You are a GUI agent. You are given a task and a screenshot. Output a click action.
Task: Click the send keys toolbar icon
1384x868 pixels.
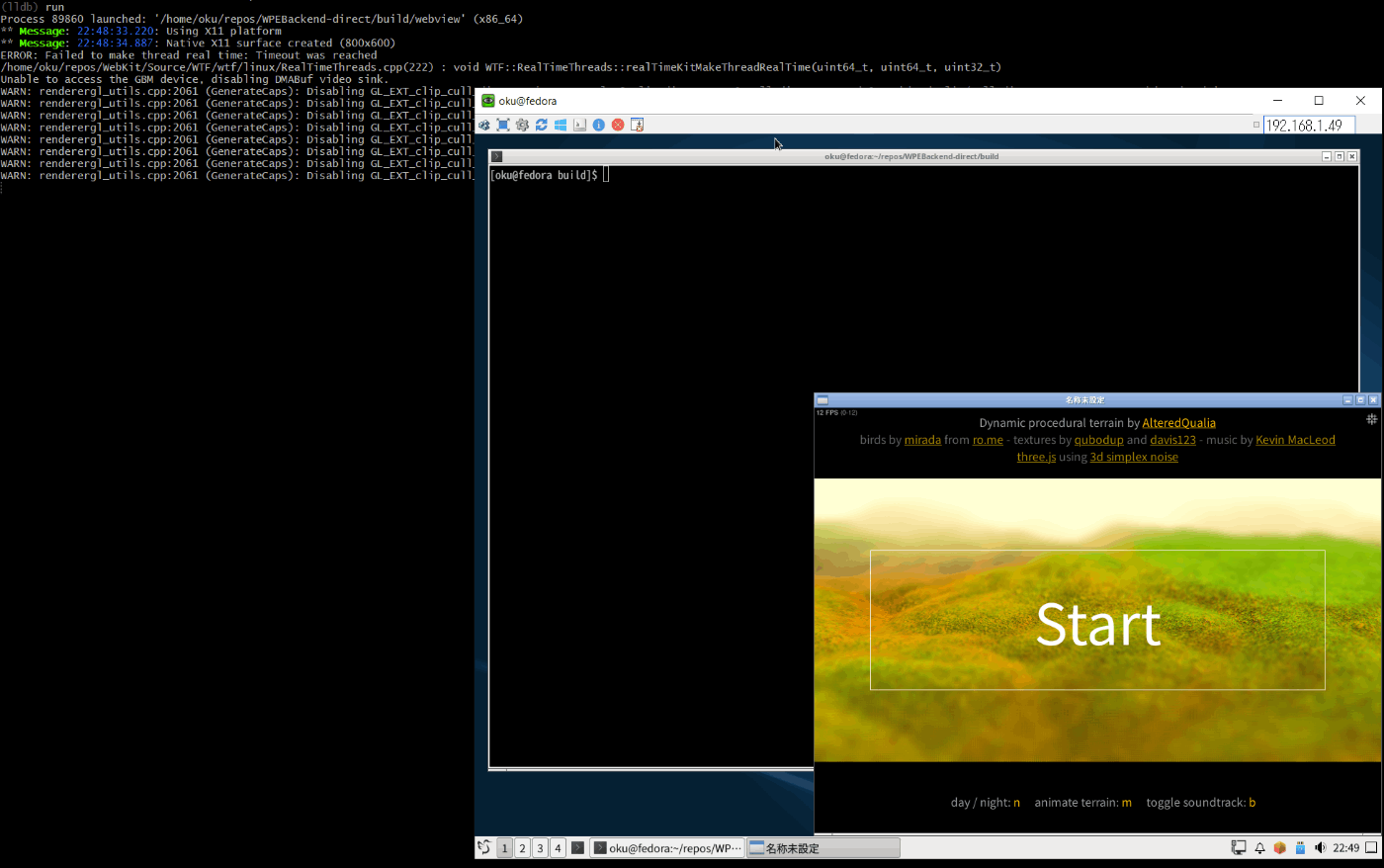[x=579, y=125]
